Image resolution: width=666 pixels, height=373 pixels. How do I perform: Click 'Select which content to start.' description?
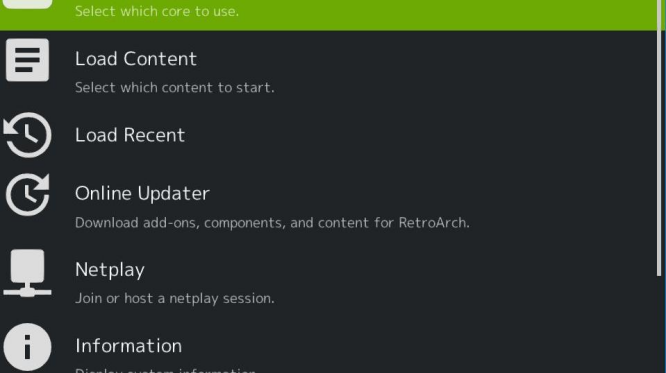tap(175, 88)
